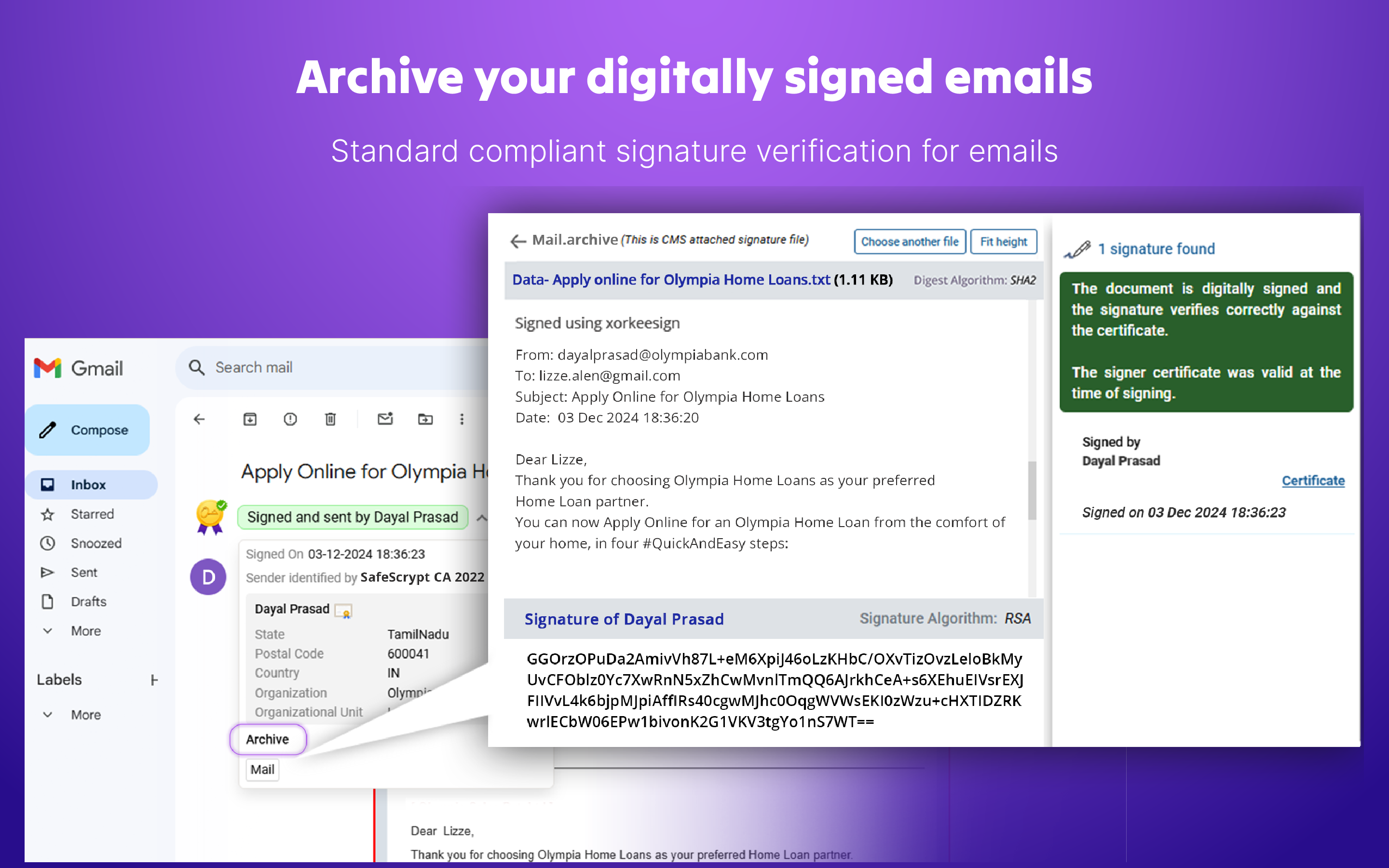The image size is (1389, 868).
Task: Click the Postal Code value 600041
Action: pos(408,653)
